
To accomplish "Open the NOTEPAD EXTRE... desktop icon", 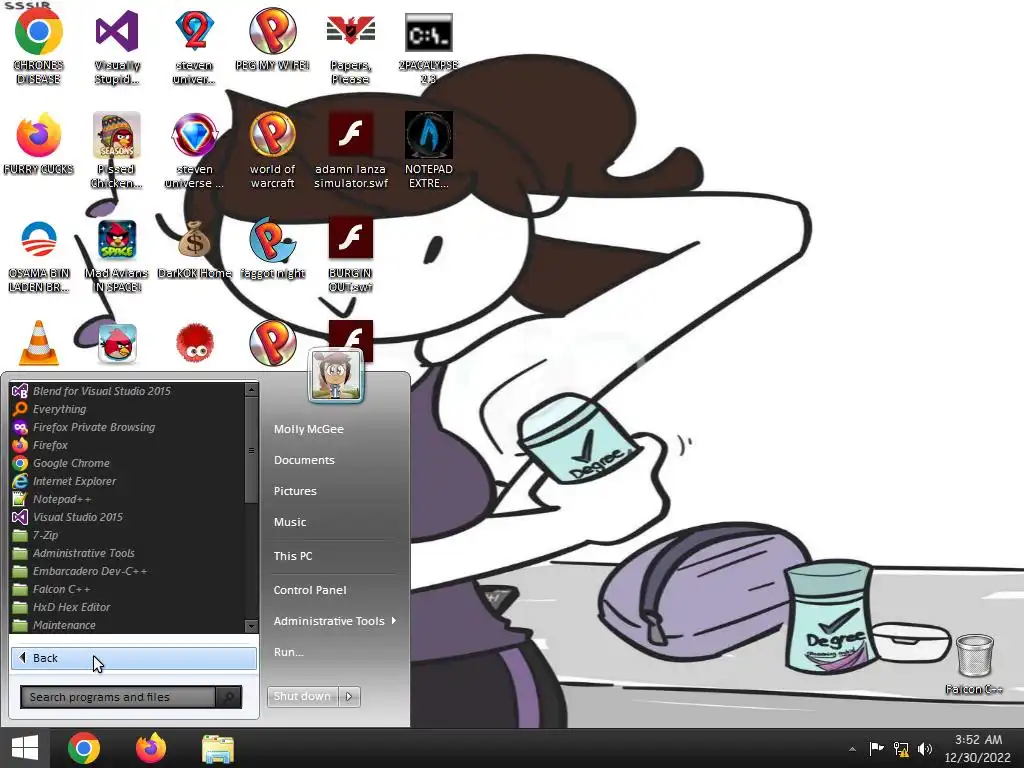I will (x=428, y=150).
